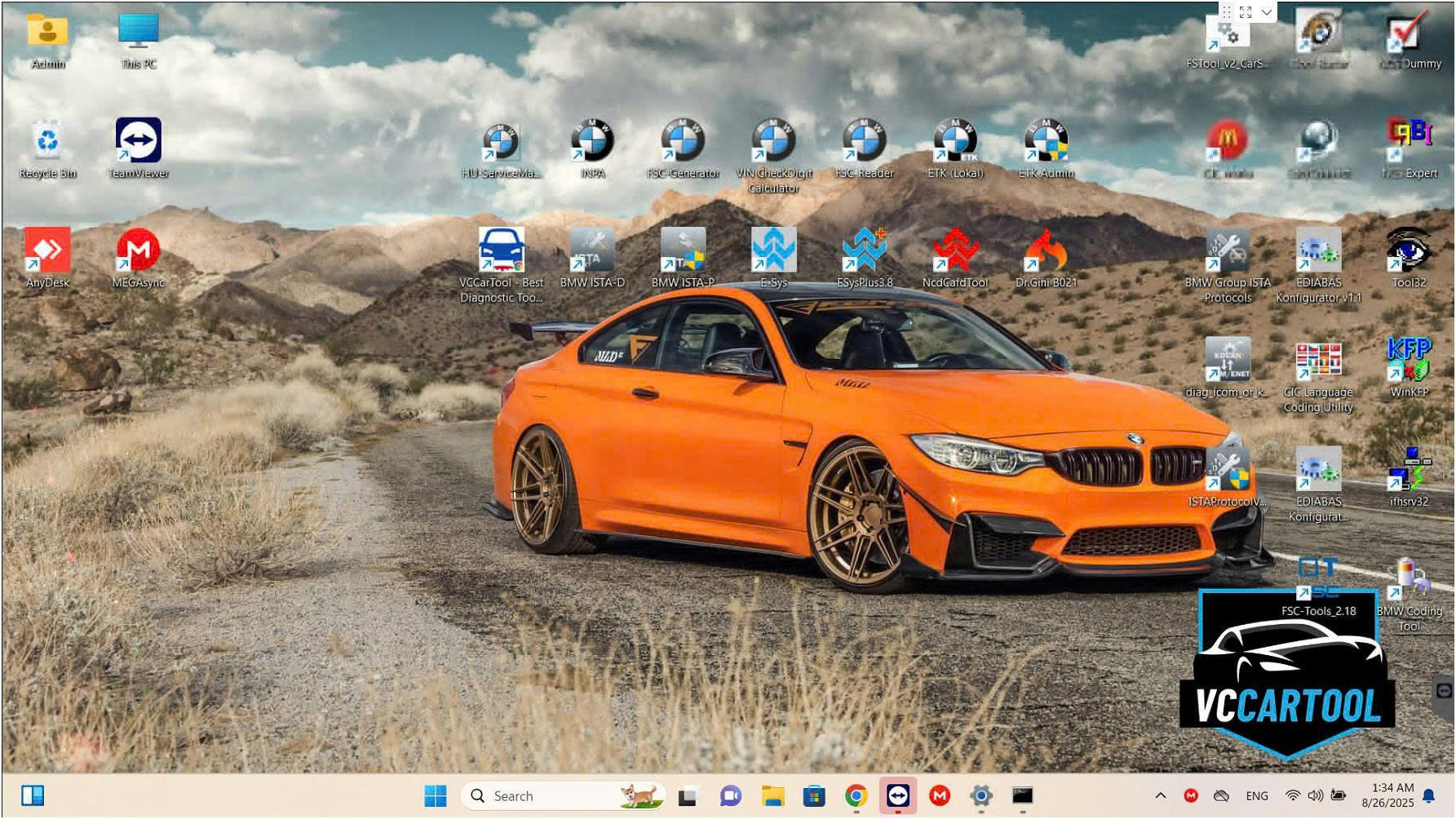Launch NcdCafdTool from the desktop
Viewport: 1456px width, 819px height.
point(955,251)
